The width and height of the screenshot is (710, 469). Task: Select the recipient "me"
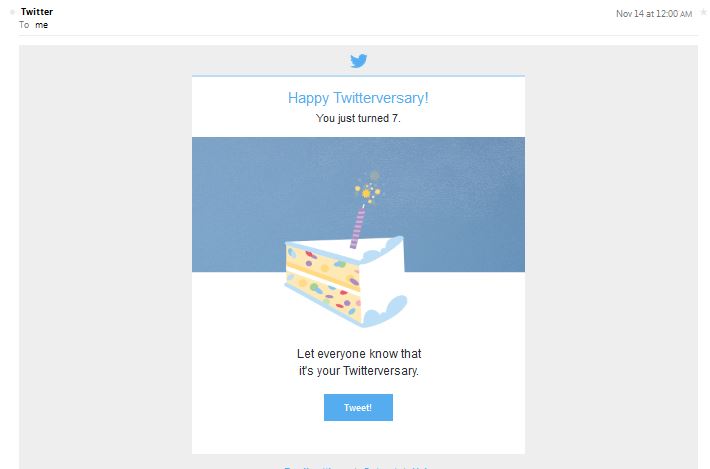click(42, 25)
